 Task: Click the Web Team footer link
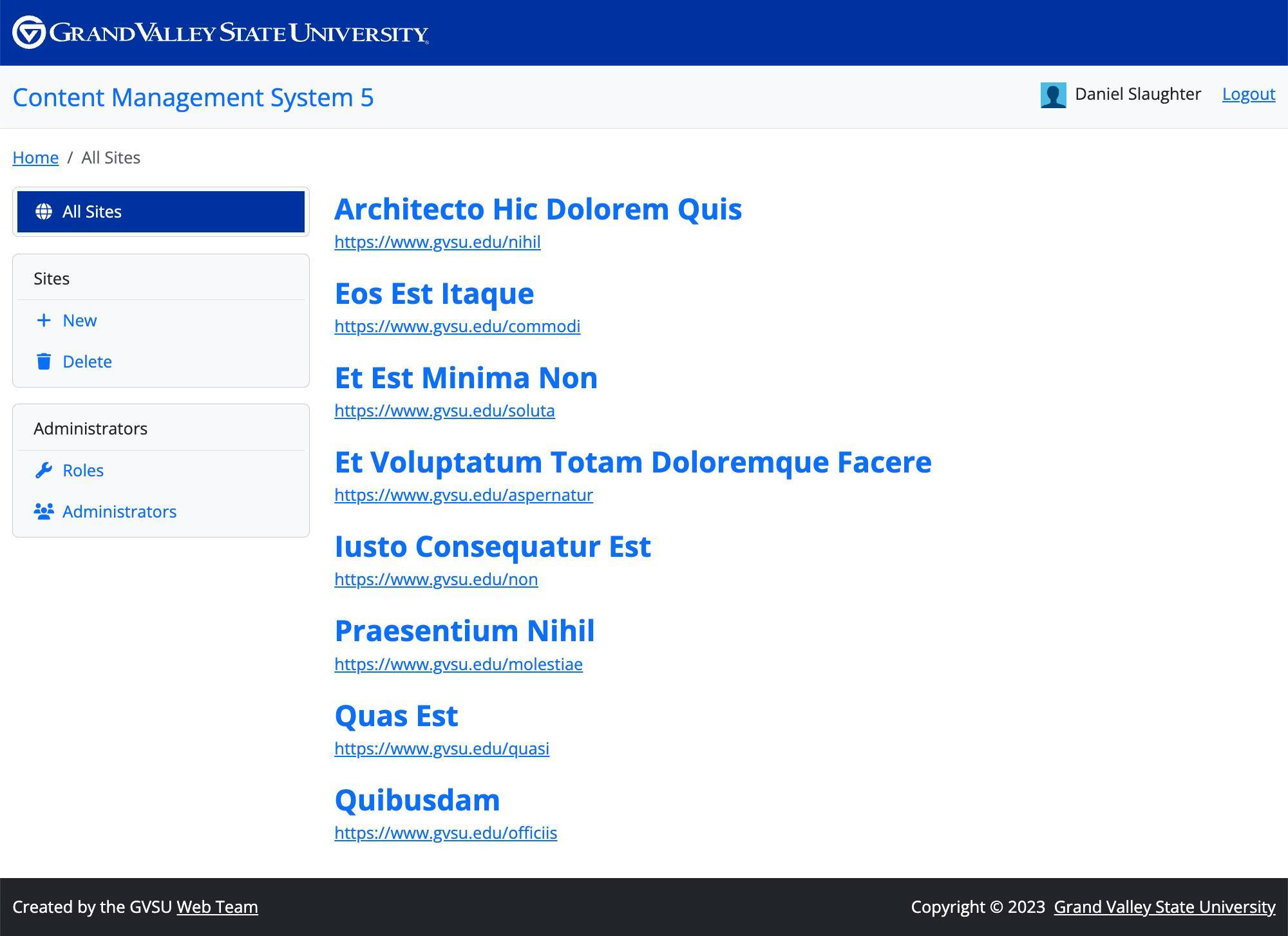(x=217, y=907)
